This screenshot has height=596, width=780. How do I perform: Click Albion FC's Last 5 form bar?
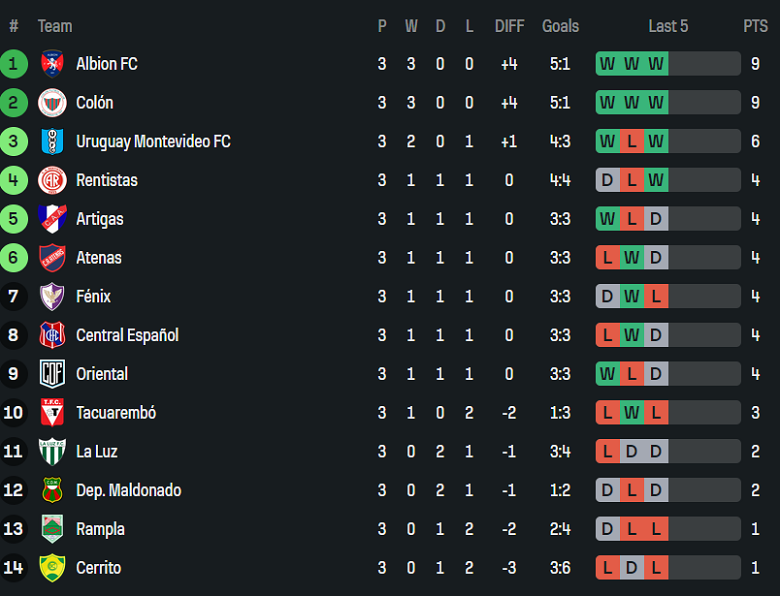coord(668,64)
